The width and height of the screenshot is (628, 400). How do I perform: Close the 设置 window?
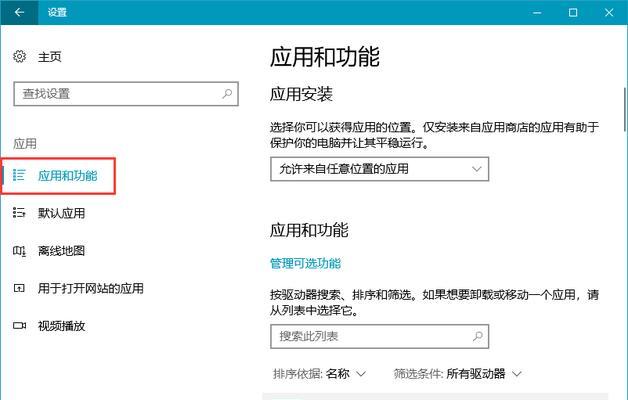click(x=609, y=13)
